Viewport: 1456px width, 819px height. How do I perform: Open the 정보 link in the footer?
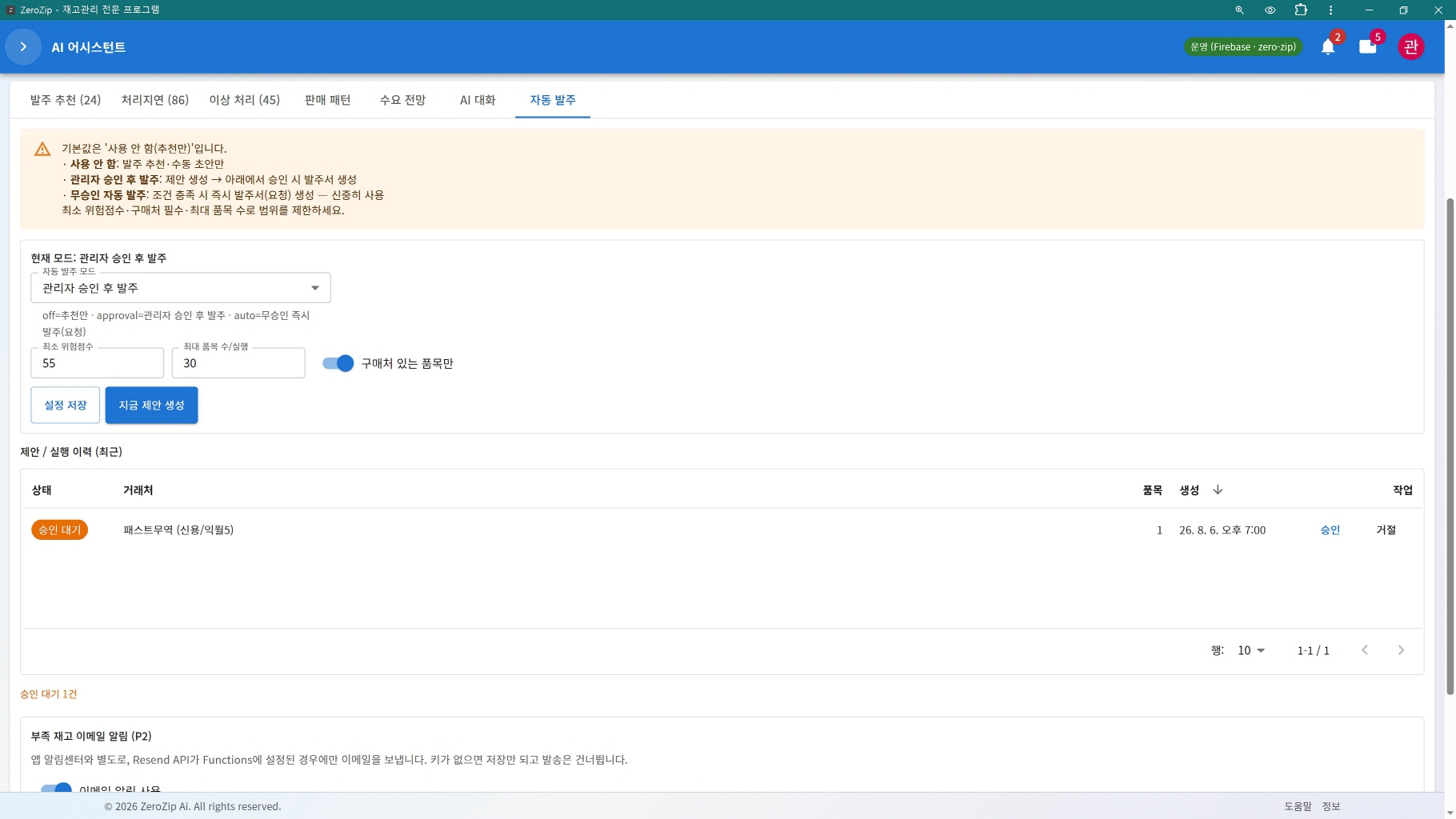tap(1331, 806)
